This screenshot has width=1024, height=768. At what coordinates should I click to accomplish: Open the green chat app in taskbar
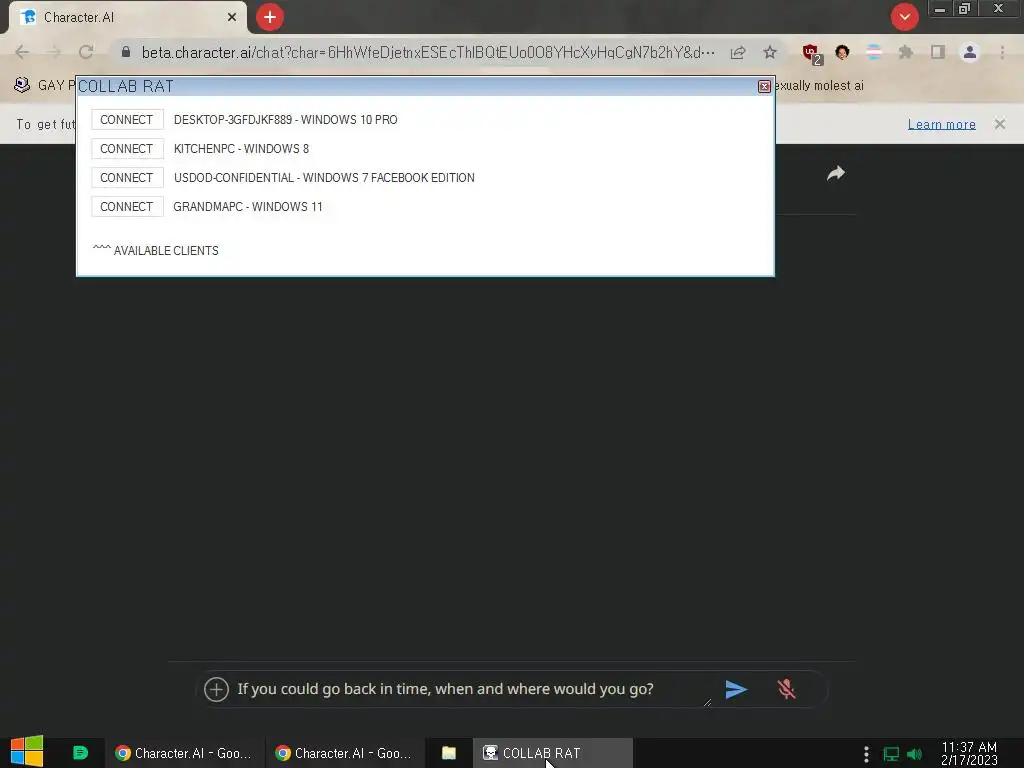pos(80,753)
